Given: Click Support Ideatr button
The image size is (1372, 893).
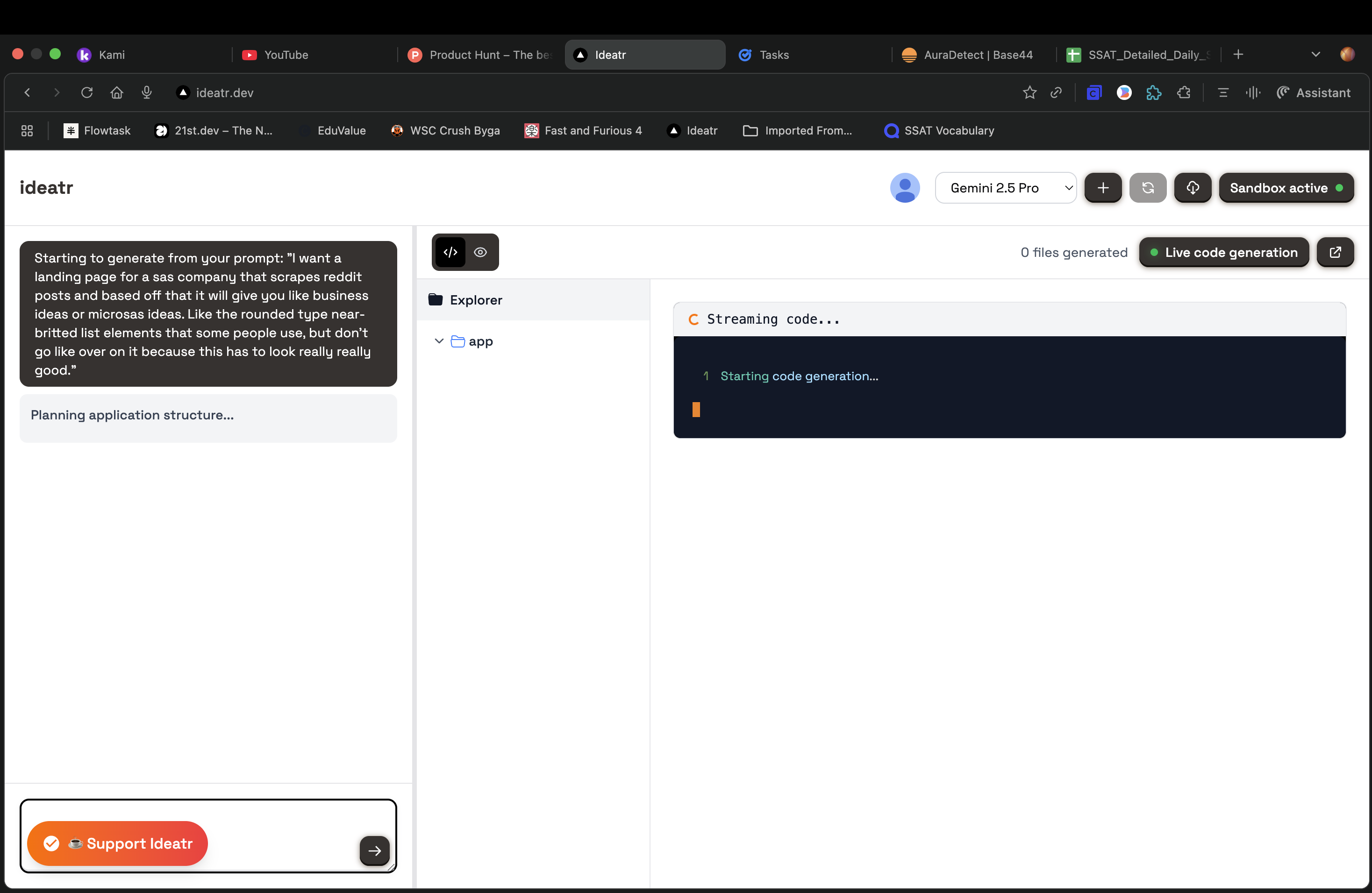Looking at the screenshot, I should click(118, 843).
